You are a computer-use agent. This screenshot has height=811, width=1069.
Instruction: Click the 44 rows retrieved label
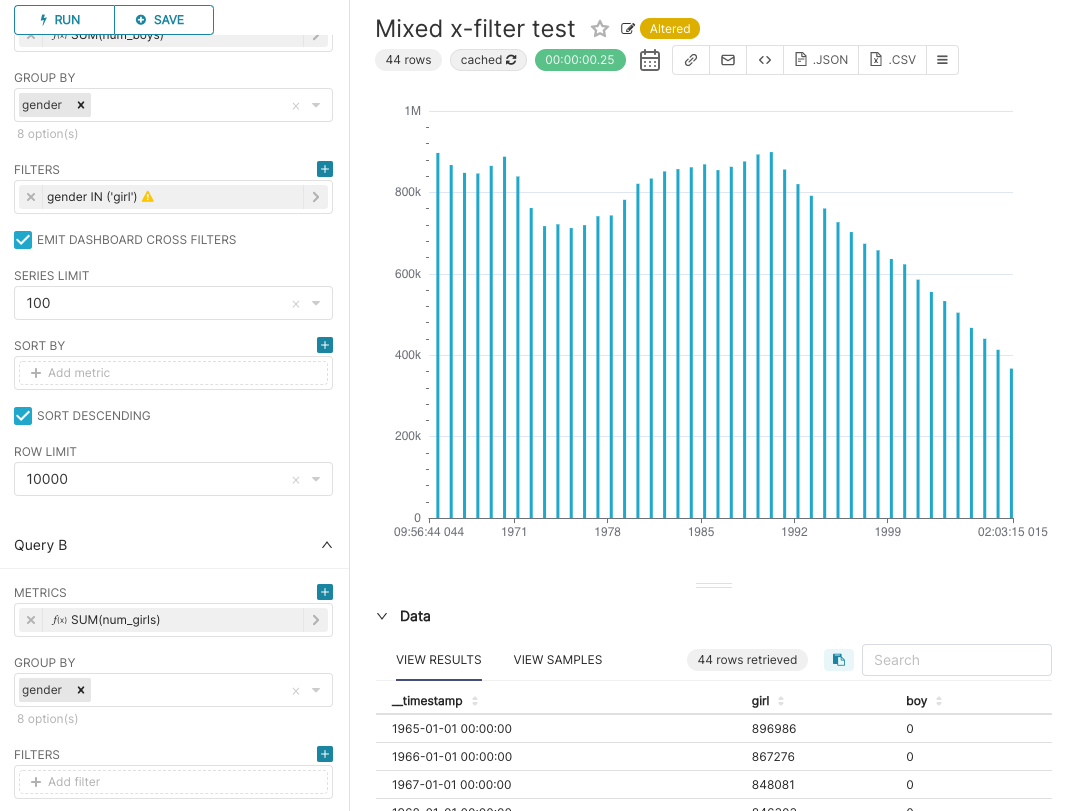click(x=747, y=660)
